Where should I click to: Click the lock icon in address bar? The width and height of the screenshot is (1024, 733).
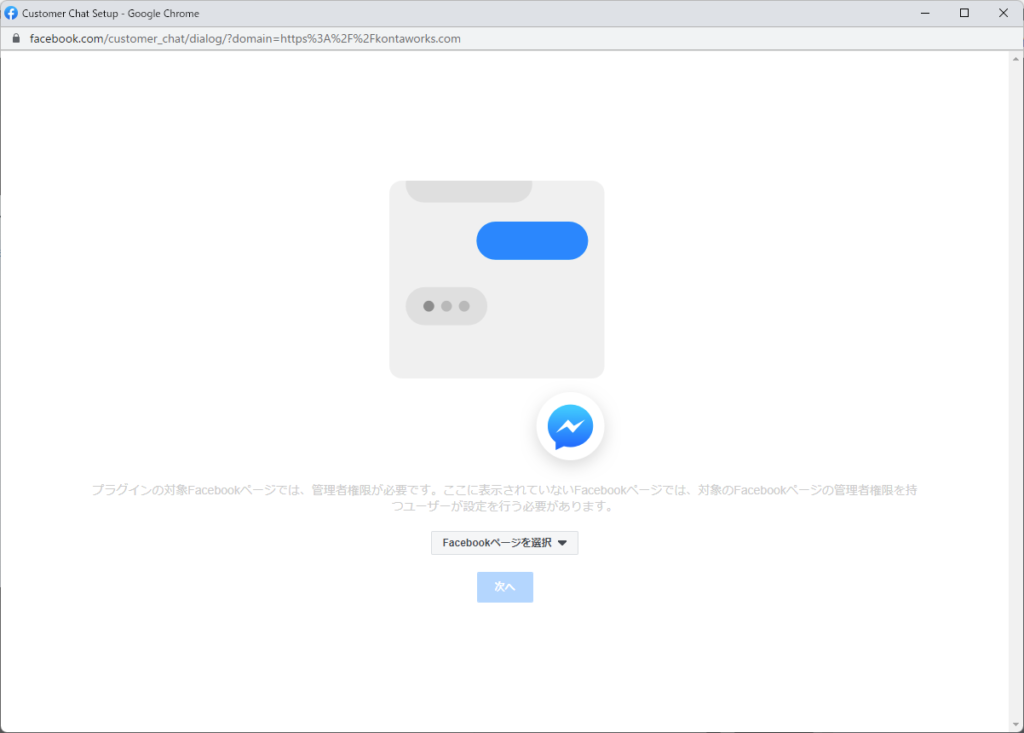(x=16, y=39)
